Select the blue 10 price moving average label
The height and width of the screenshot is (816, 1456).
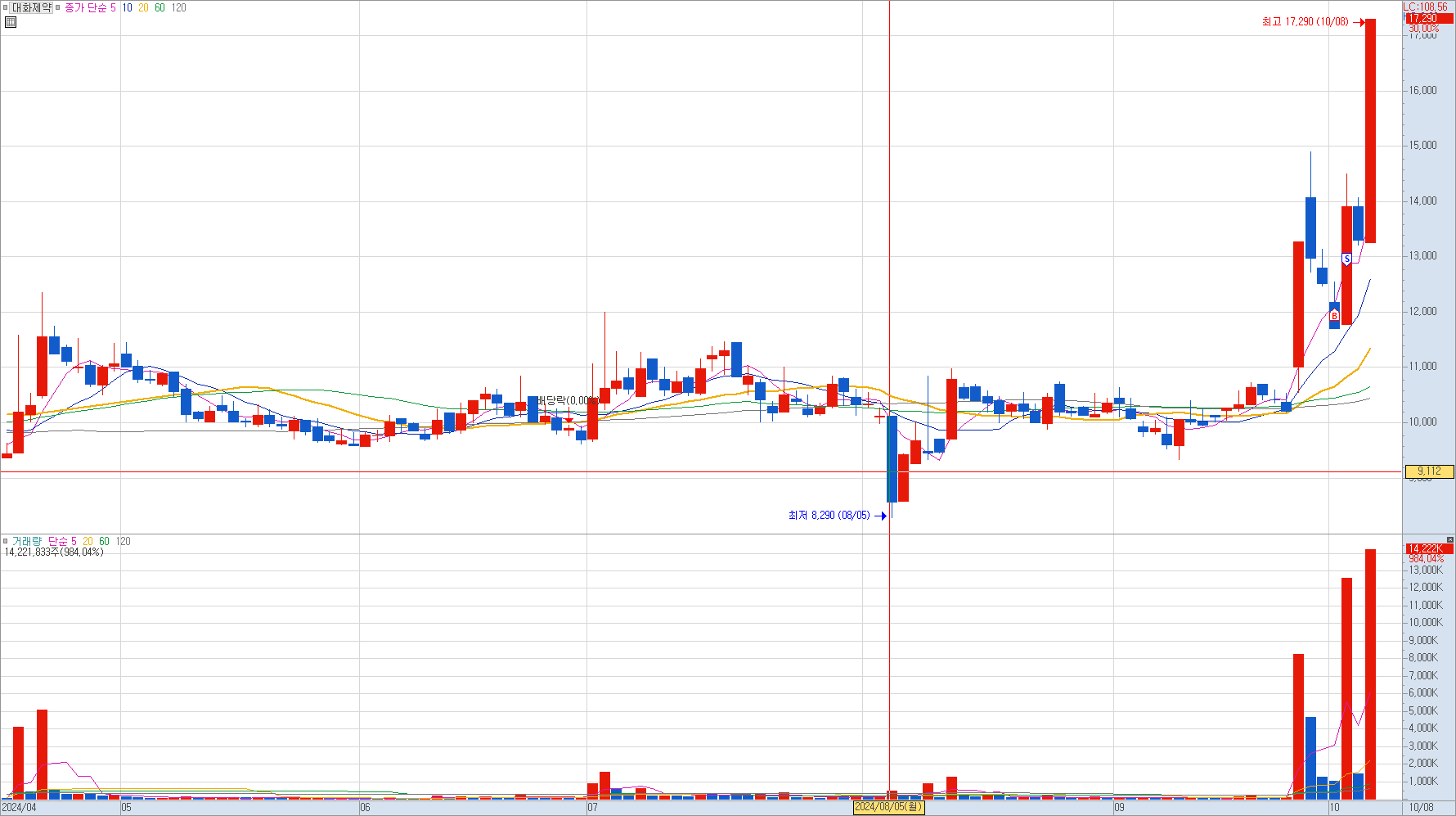(127, 7)
